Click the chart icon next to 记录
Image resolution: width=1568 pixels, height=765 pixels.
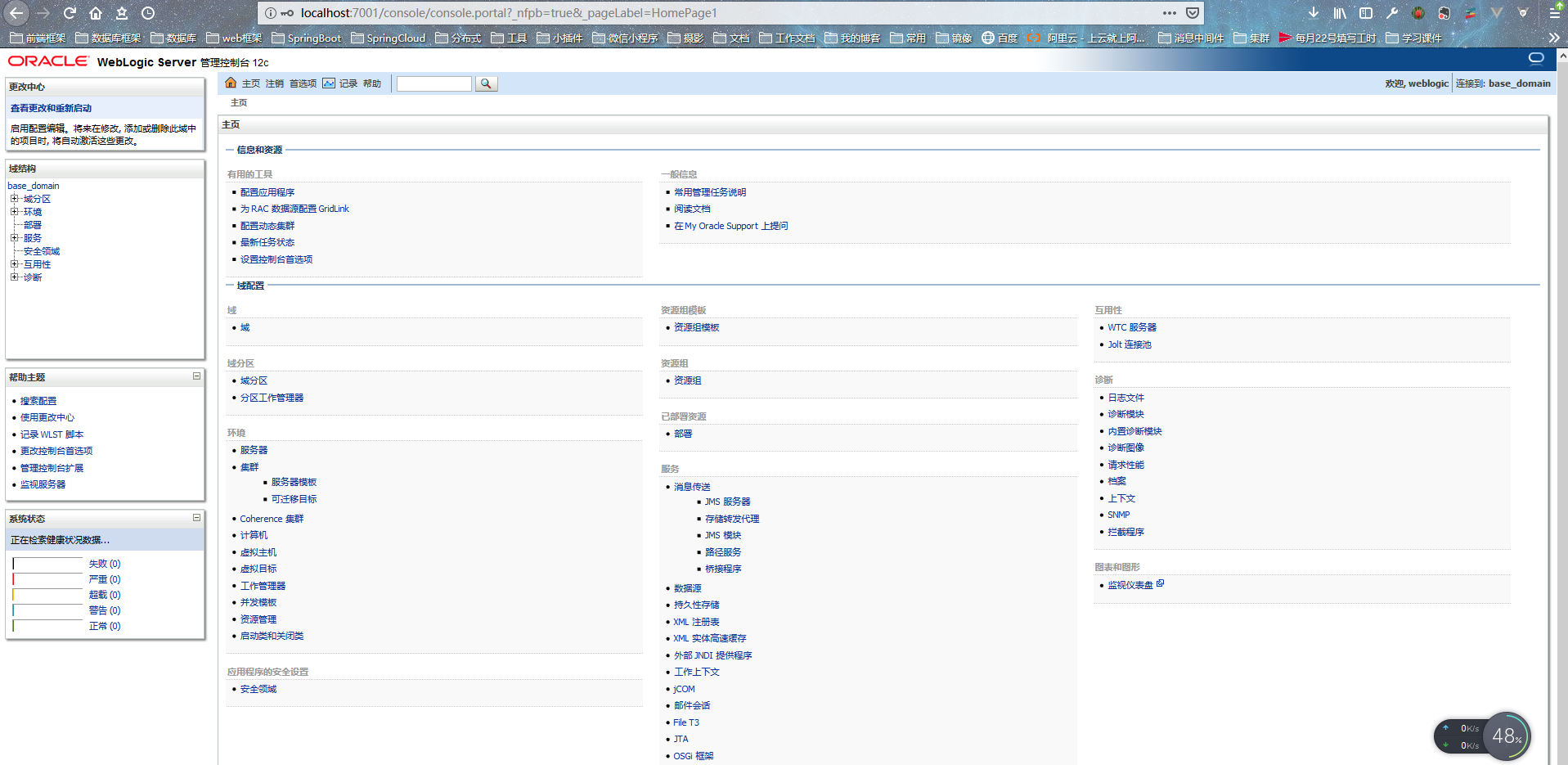pos(329,83)
